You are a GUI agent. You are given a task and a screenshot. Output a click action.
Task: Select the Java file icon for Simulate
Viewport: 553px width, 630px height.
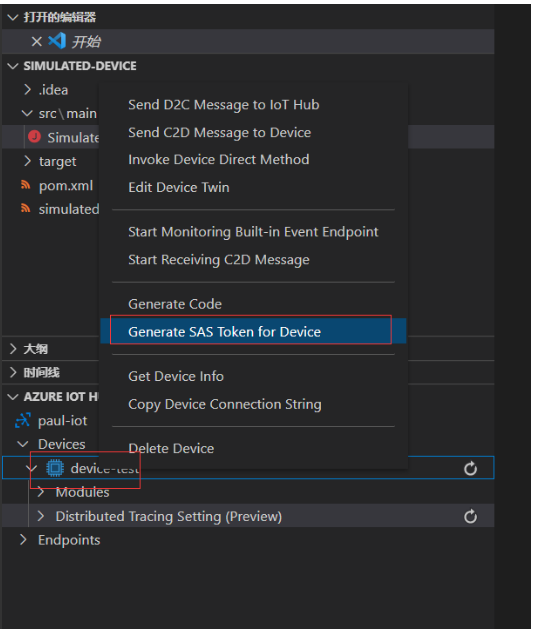[x=35, y=137]
